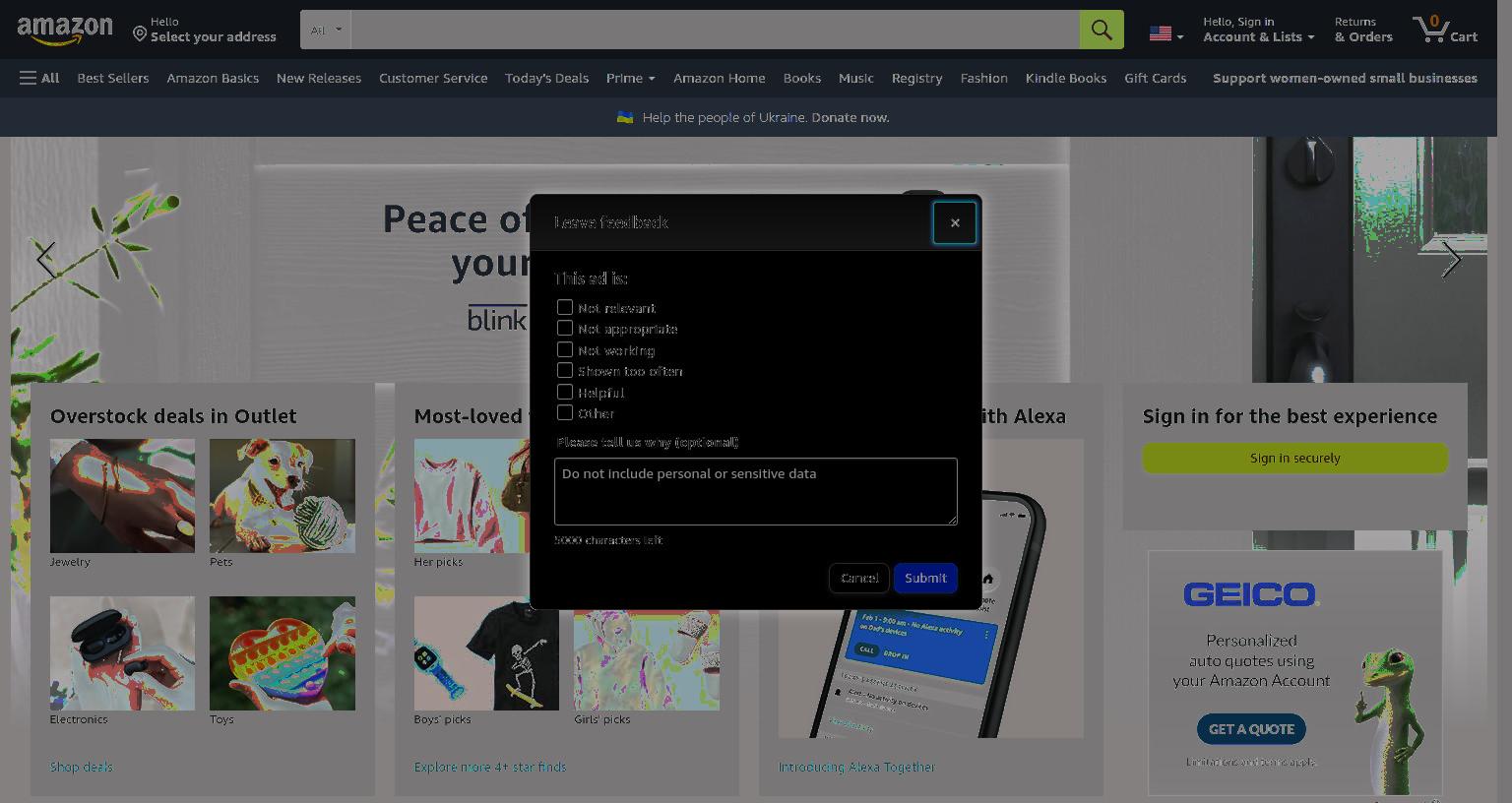The width and height of the screenshot is (1512, 803).
Task: Click Cancel in feedback dialog
Action: [859, 578]
